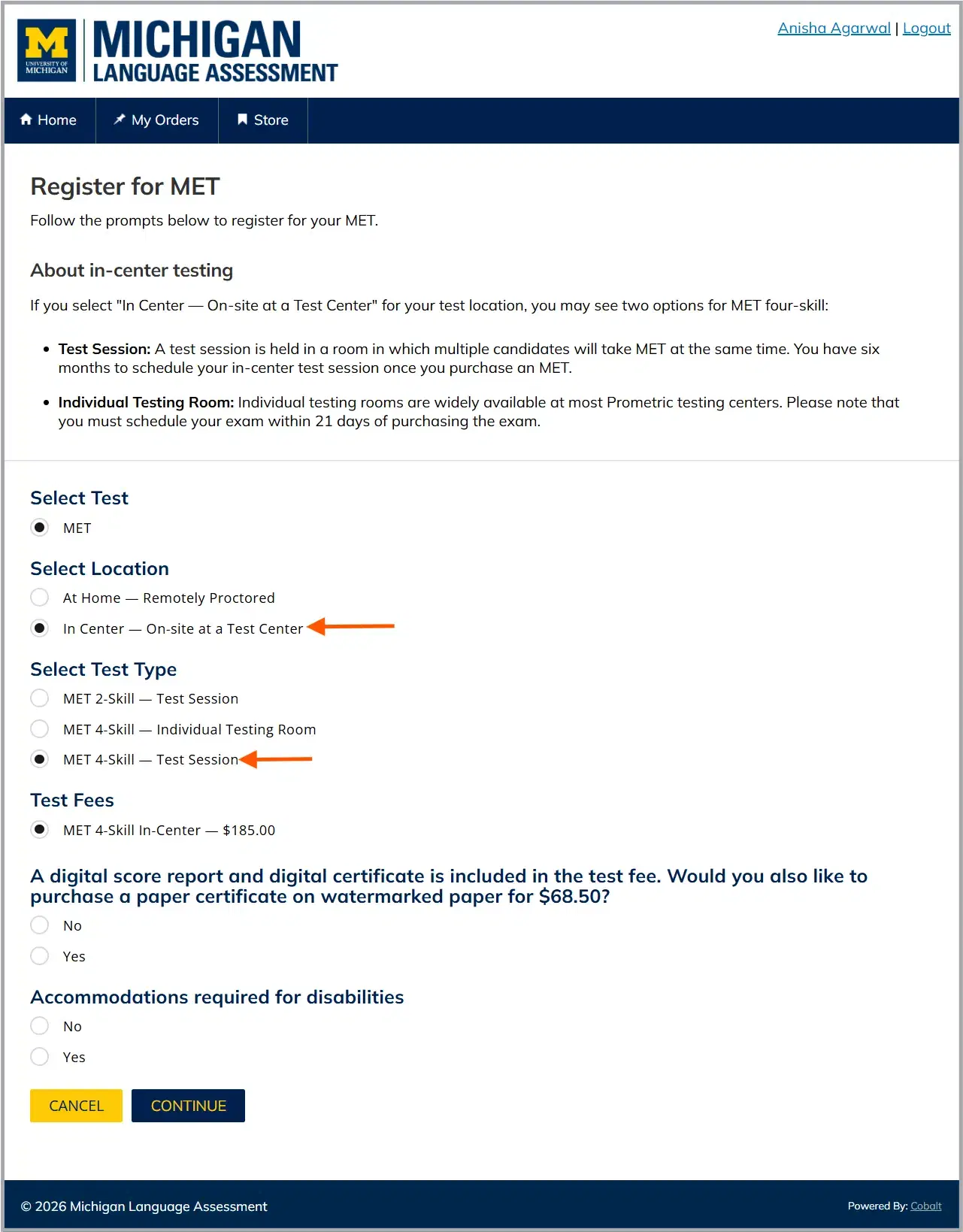Screen dimensions: 963x1232
Task: Select the MET 4-Skill In-Center fee option
Action: [39, 829]
